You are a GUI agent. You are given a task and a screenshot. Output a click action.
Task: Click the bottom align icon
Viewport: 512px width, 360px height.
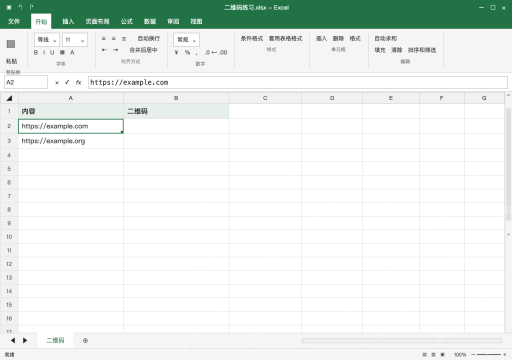124,39
